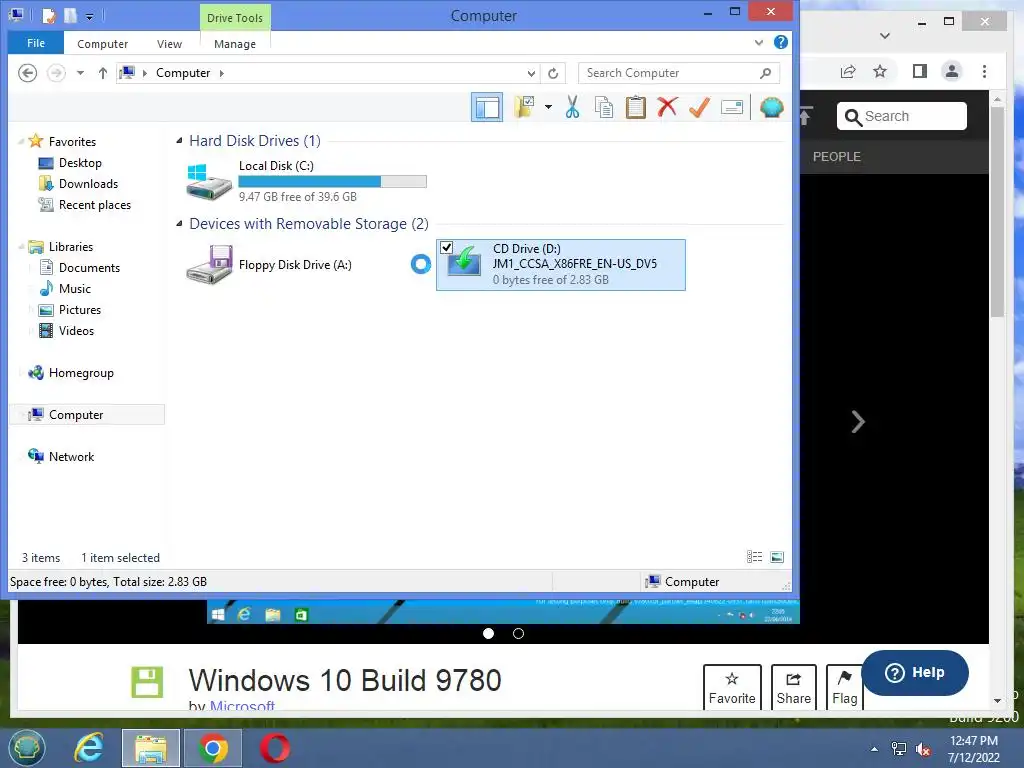The image size is (1024, 768).
Task: Open the View ribbon tab
Action: [169, 44]
